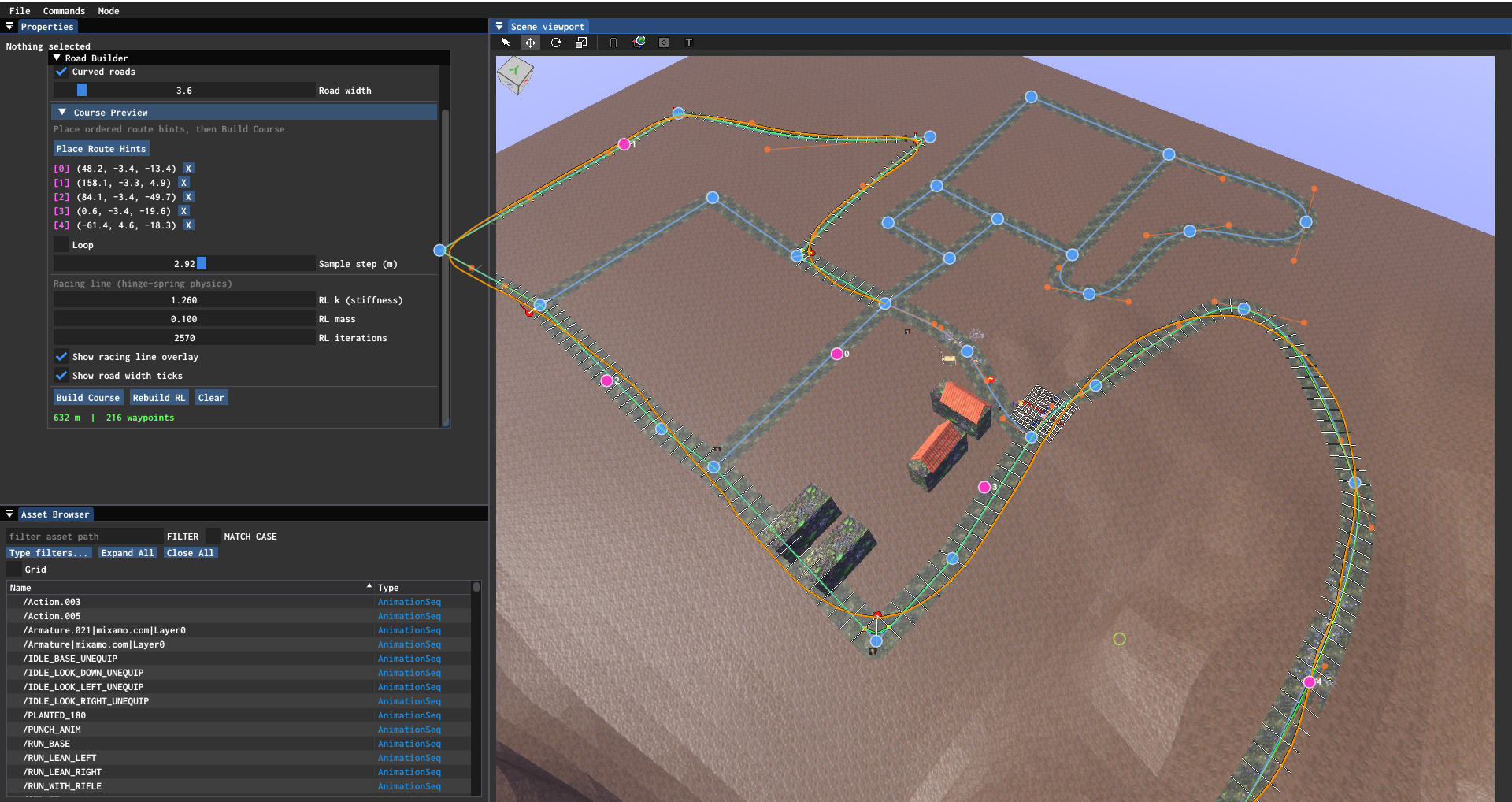Collapse the Asset Browser panel triangle
Screen dimensions: 1512x802
point(9,514)
